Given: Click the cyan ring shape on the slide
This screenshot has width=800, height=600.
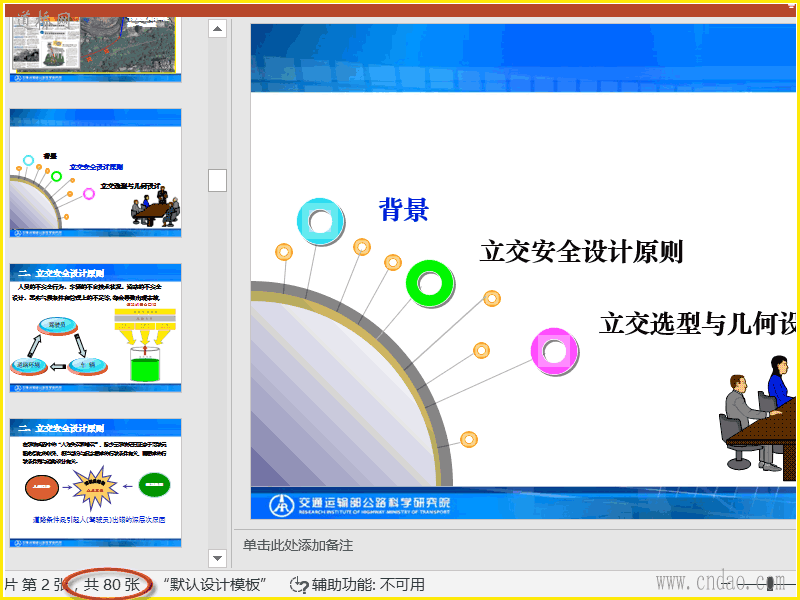Looking at the screenshot, I should (320, 221).
